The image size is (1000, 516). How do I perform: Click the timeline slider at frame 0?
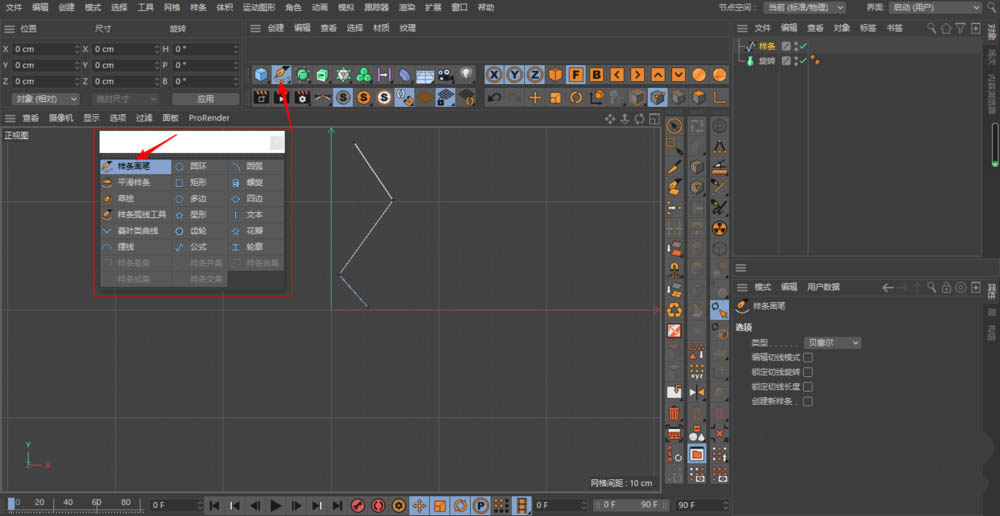pos(11,503)
